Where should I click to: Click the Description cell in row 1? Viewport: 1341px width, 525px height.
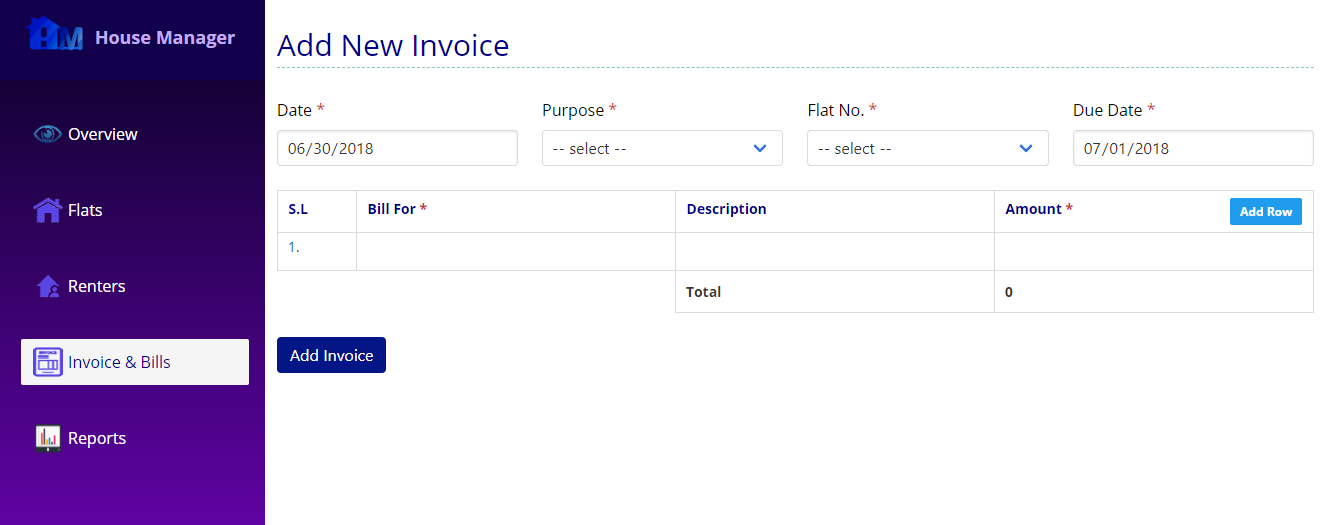click(x=835, y=252)
